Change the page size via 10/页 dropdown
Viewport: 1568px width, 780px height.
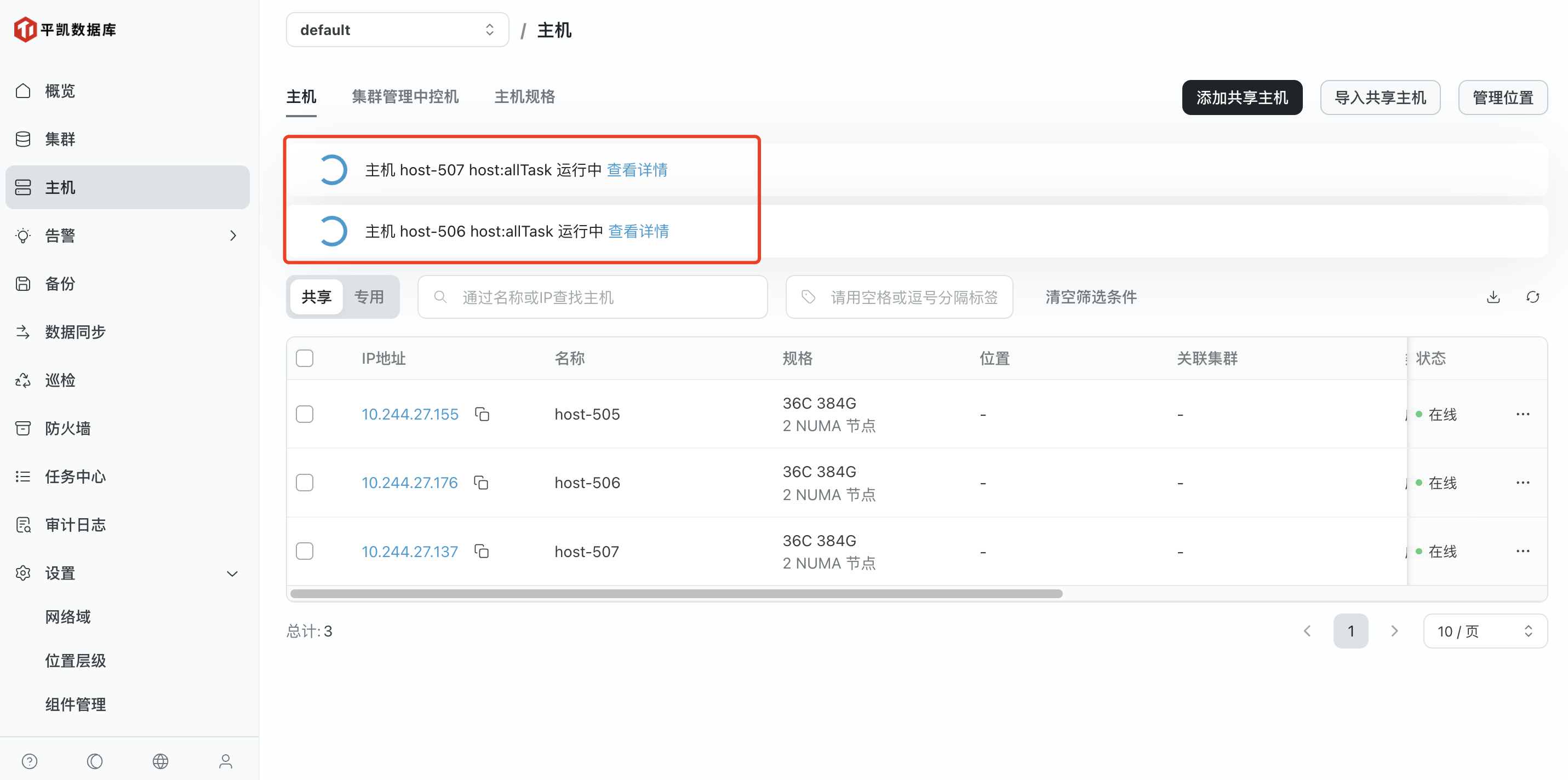click(x=1485, y=631)
